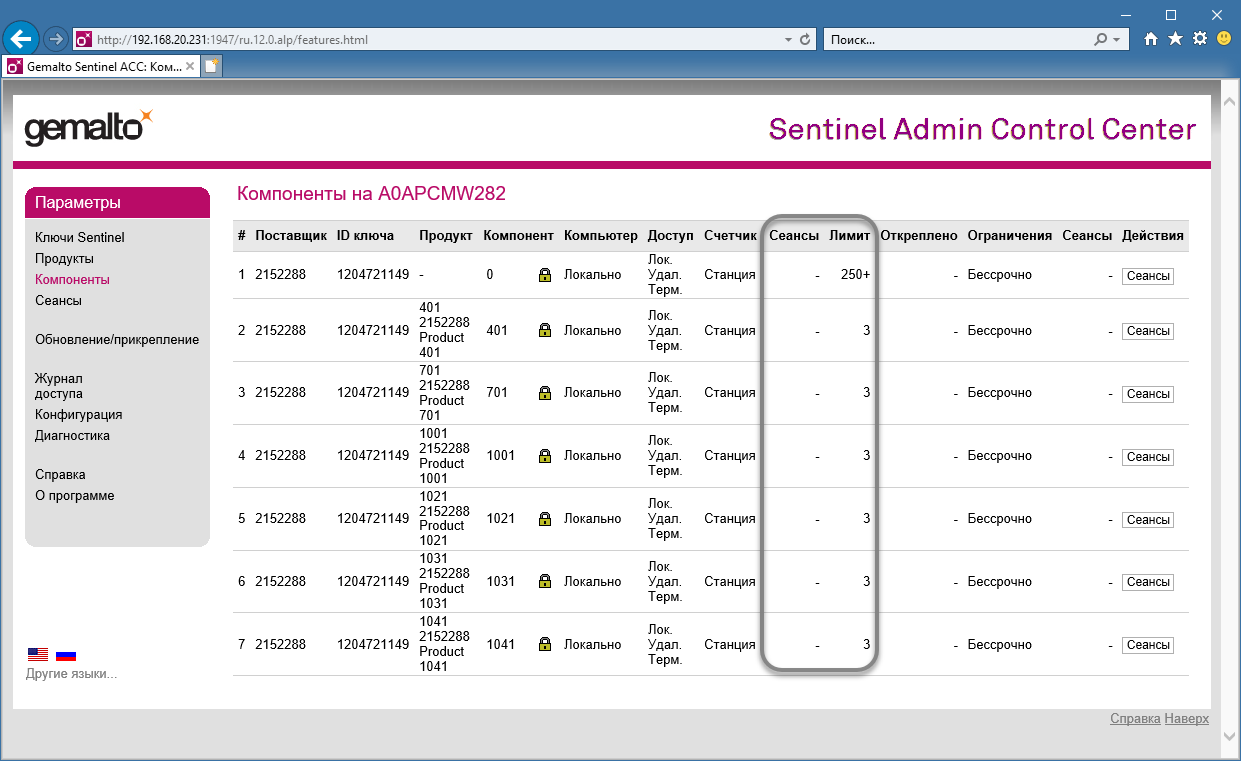Click the refresh page icon
1241x761 pixels.
[x=805, y=40]
